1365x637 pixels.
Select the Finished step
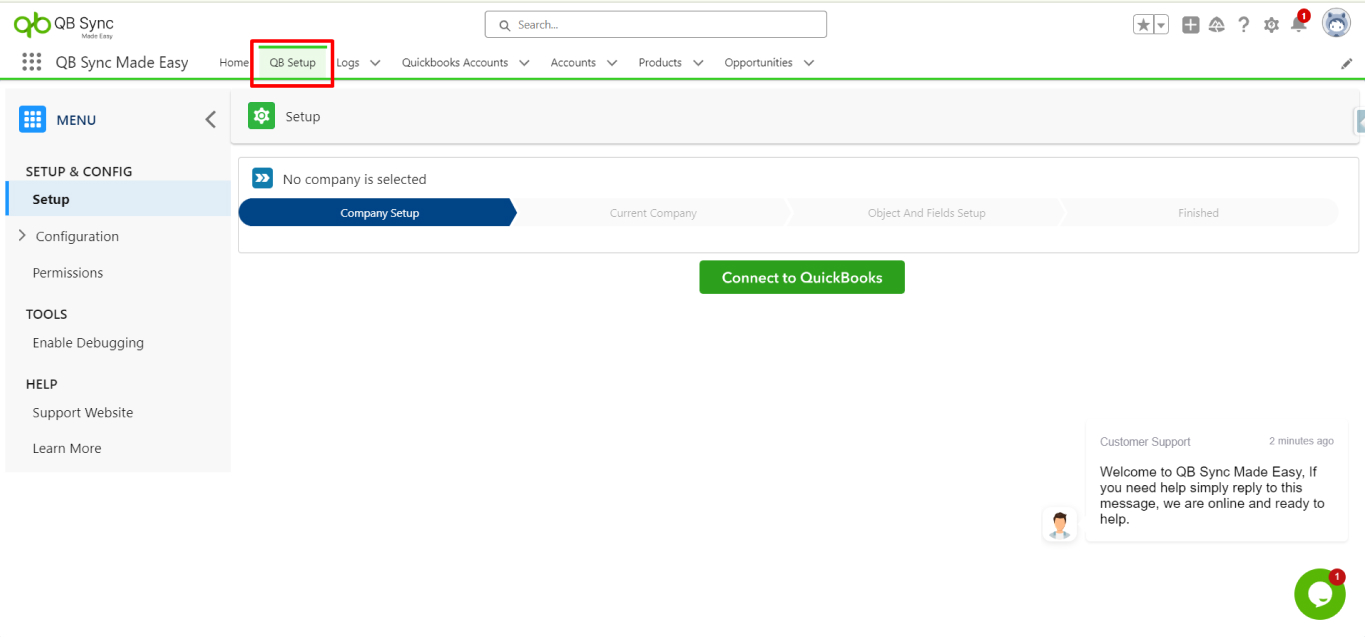tap(1198, 212)
